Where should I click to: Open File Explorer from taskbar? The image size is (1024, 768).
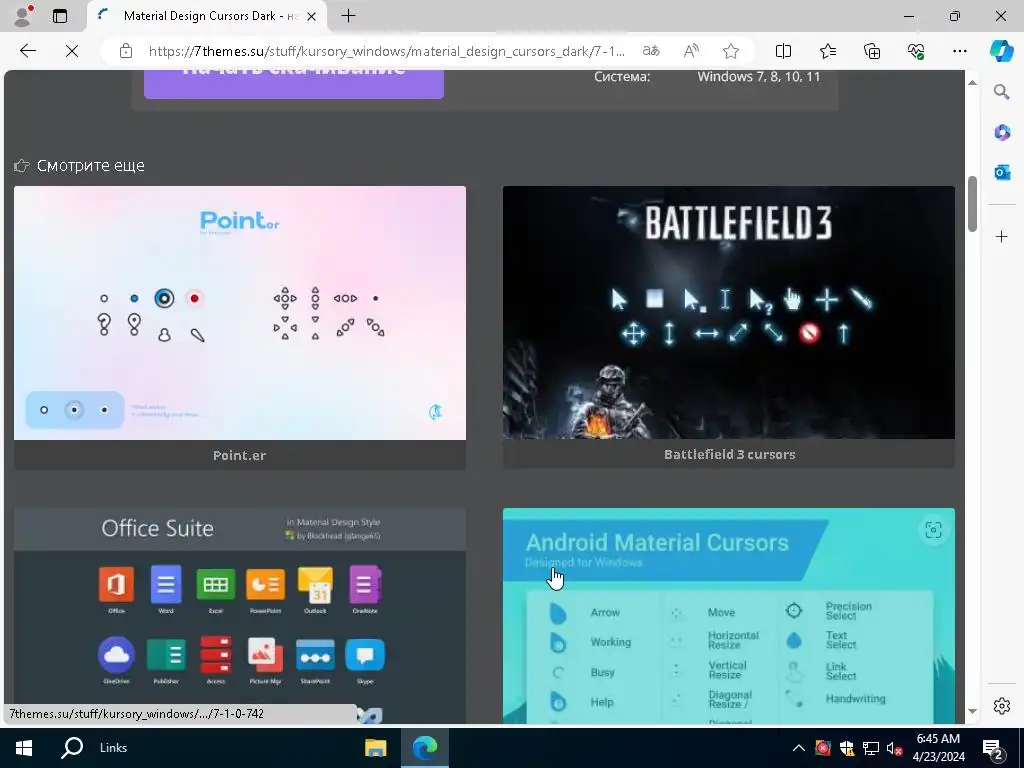click(x=376, y=748)
